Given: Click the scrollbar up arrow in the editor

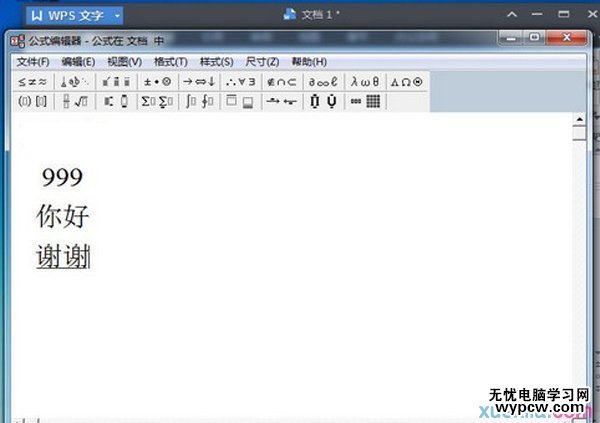Looking at the screenshot, I should (579, 120).
